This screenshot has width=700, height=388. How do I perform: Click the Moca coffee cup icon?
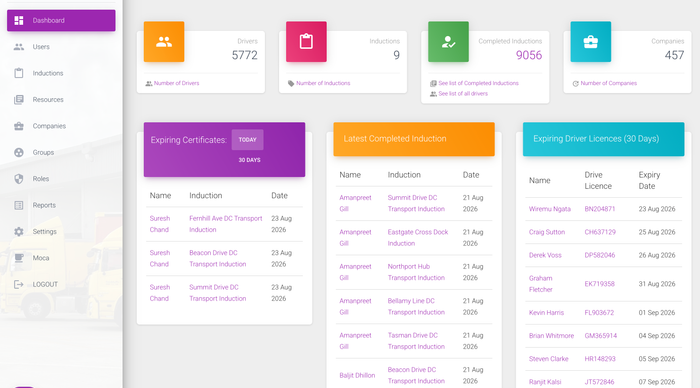click(x=19, y=258)
